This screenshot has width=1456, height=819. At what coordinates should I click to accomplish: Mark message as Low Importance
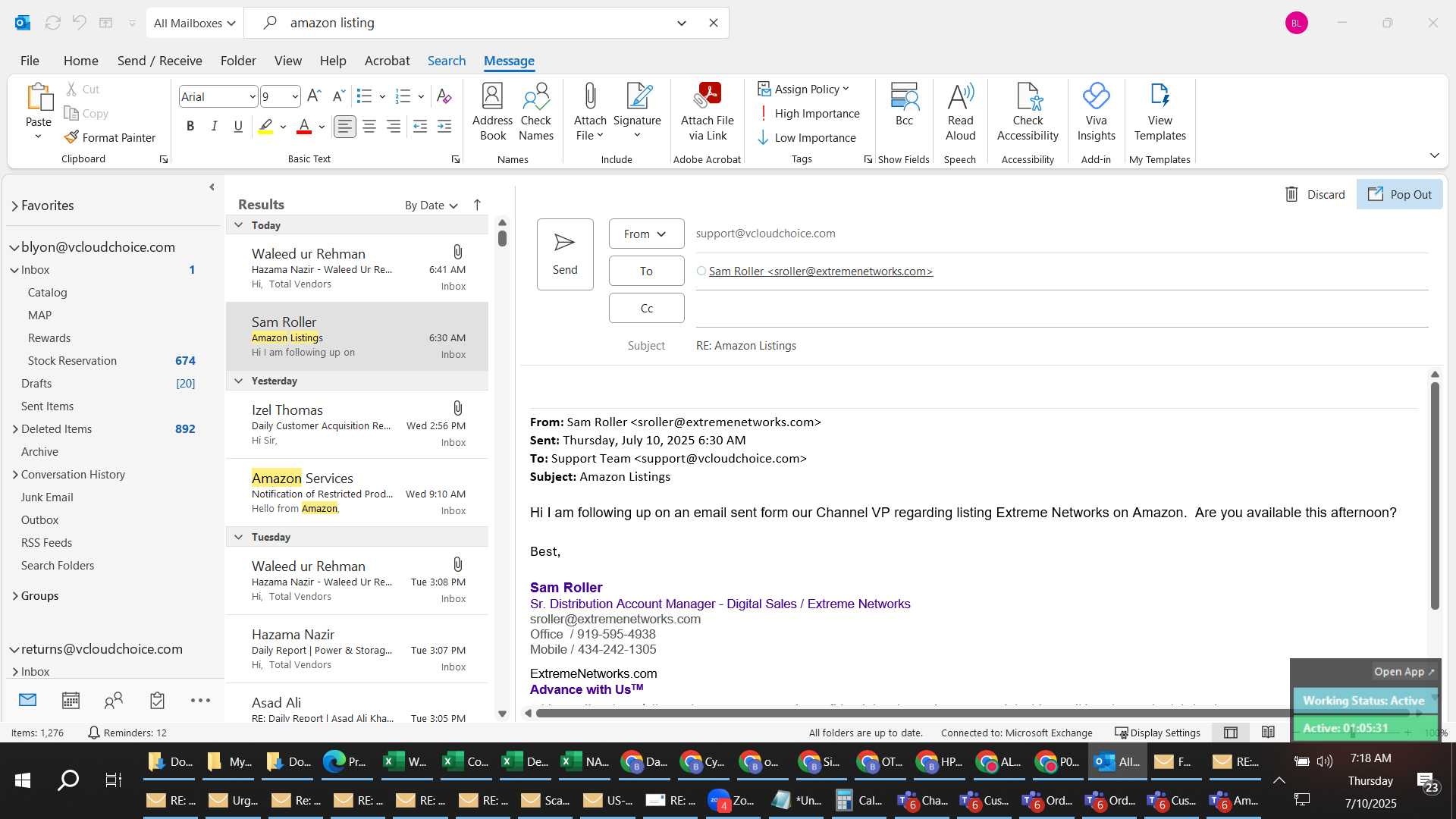point(806,137)
